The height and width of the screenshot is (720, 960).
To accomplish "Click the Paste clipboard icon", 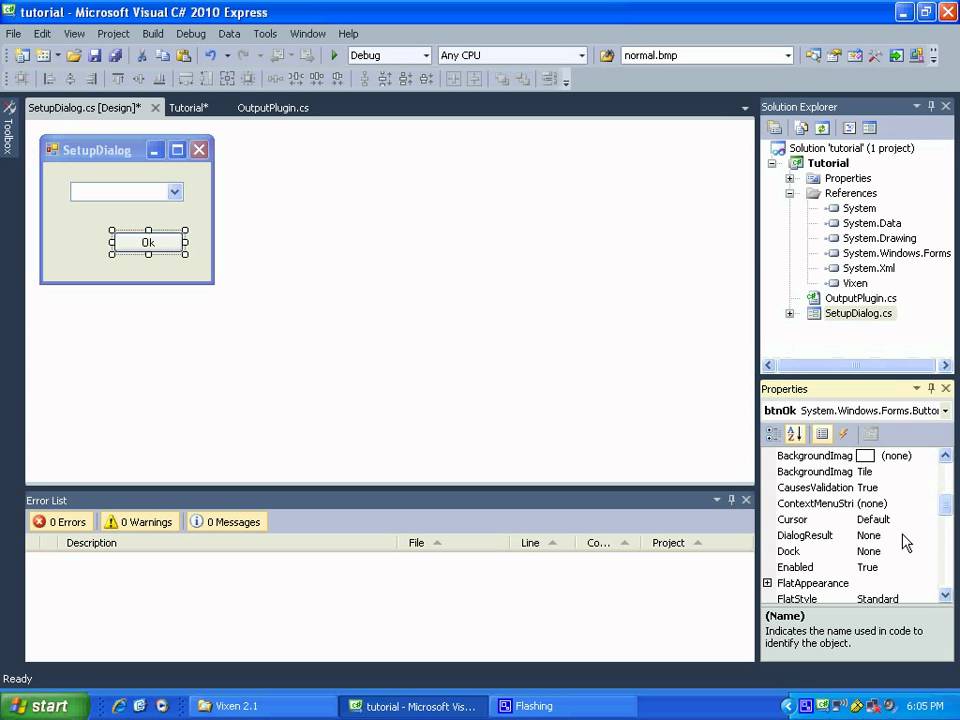I will [183, 56].
